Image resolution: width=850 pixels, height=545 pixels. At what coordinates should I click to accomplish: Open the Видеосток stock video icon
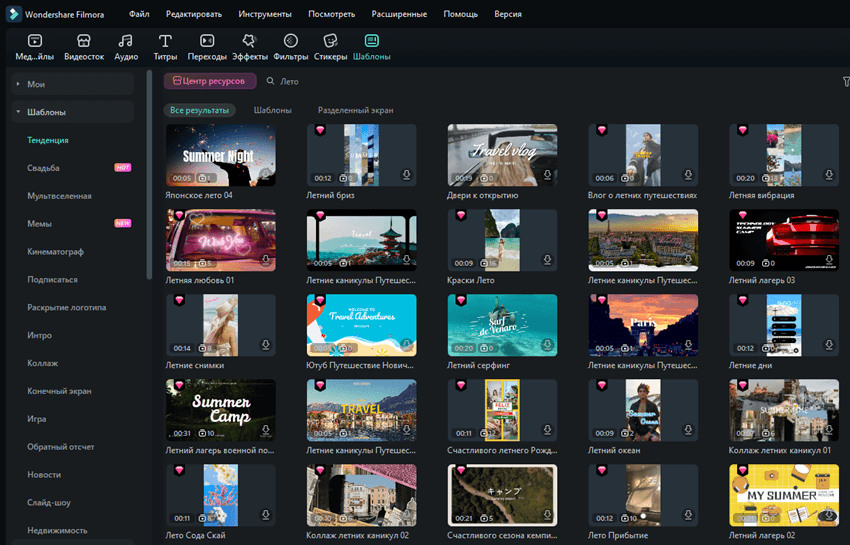(84, 46)
